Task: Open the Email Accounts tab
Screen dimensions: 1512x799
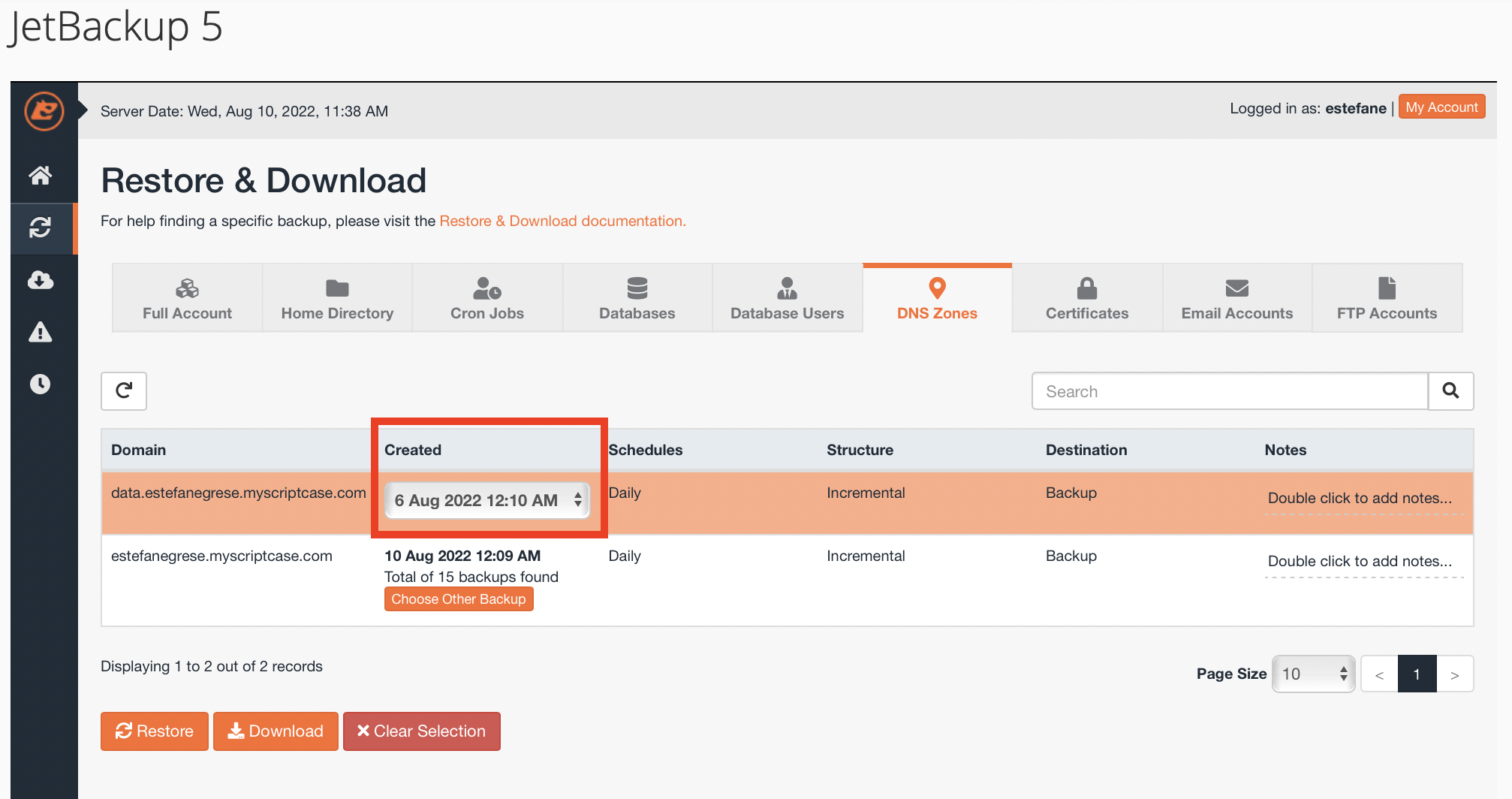Action: [x=1236, y=298]
